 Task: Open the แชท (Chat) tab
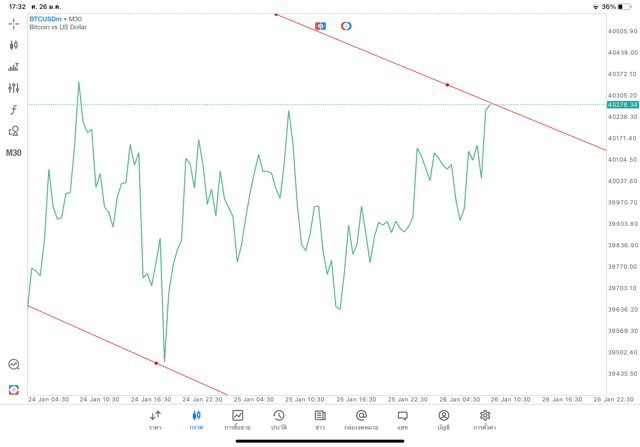point(402,419)
